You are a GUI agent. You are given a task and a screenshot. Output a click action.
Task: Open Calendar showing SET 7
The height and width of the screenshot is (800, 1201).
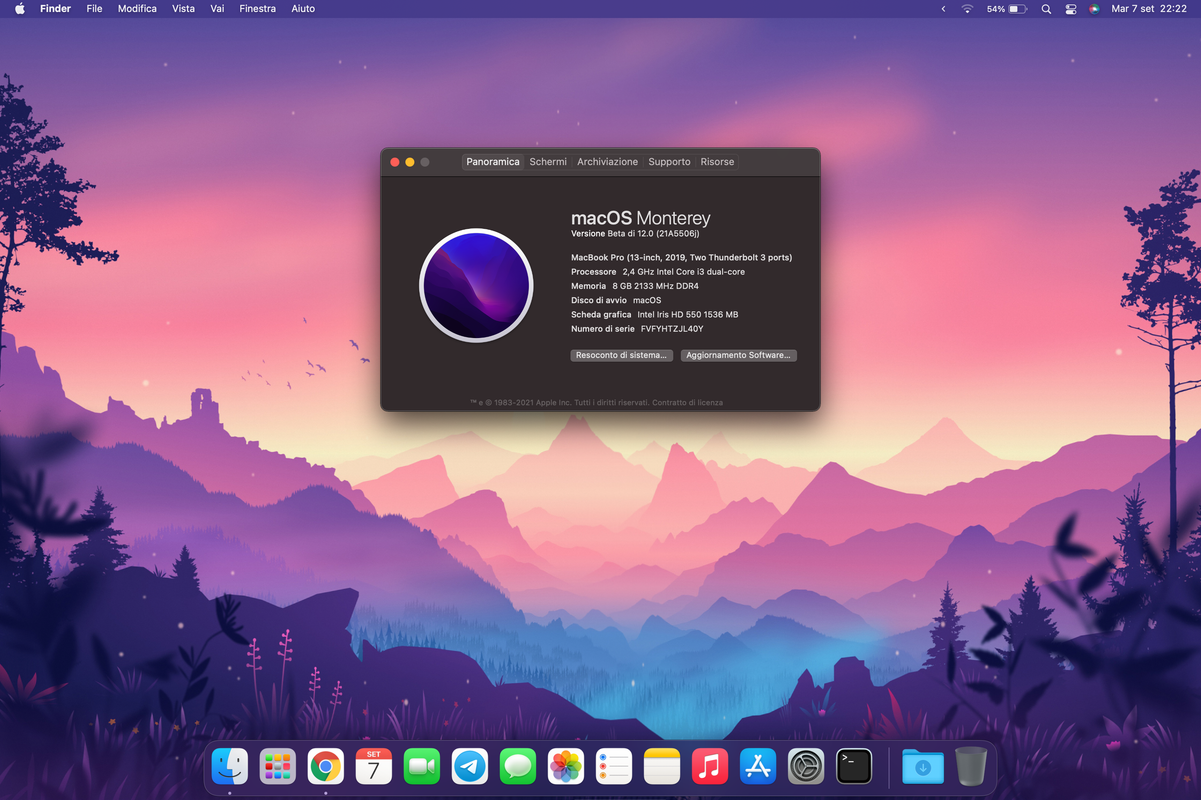(374, 767)
